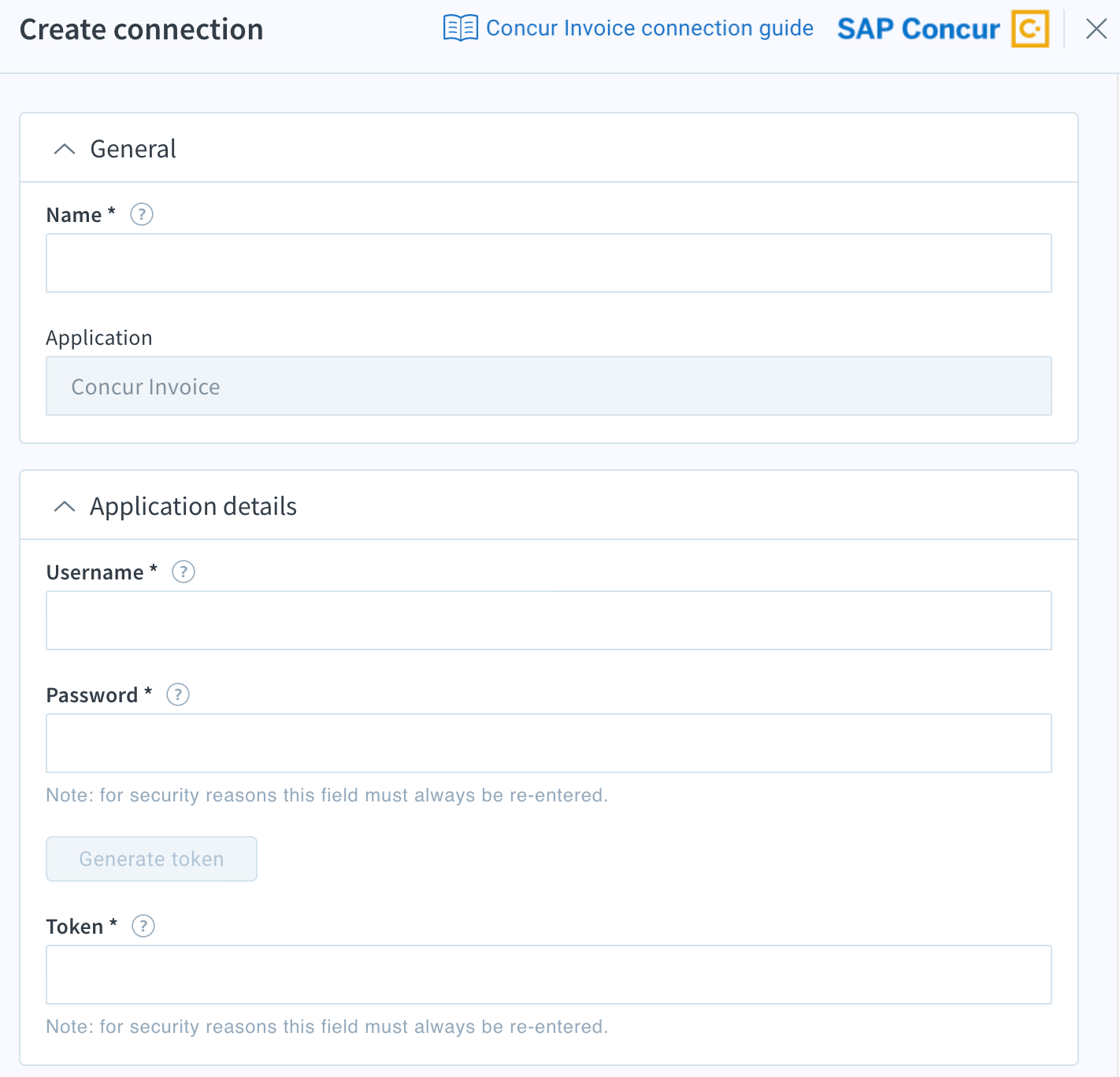The height and width of the screenshot is (1077, 1120).
Task: Select the Name input field
Action: [x=549, y=262]
